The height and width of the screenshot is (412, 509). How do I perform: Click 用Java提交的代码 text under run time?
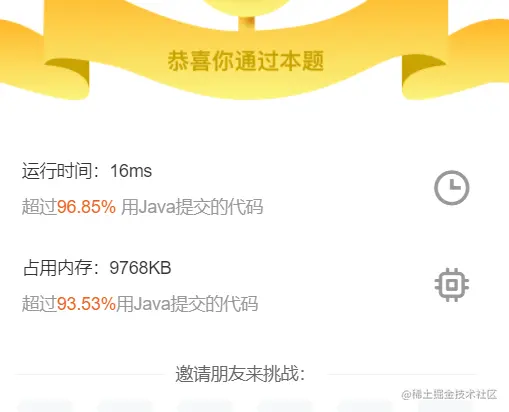[x=192, y=207]
